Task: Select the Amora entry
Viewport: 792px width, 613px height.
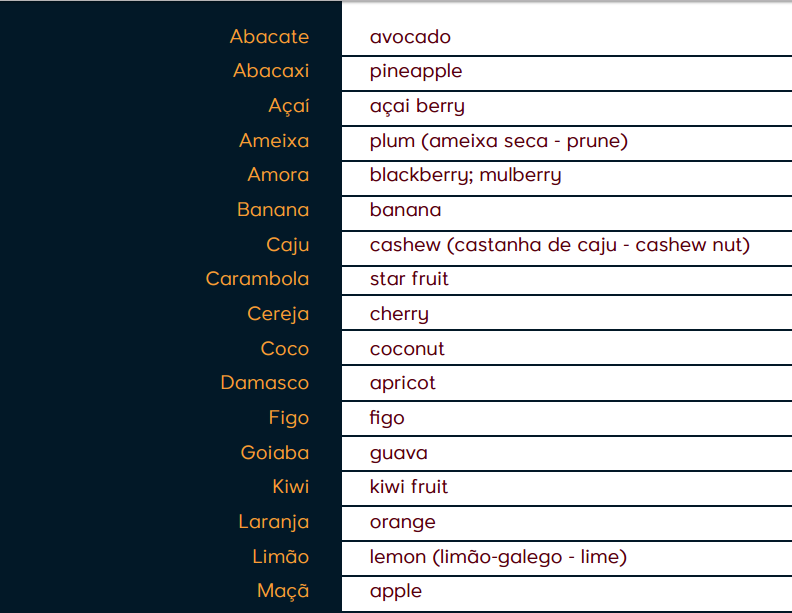Action: point(278,175)
